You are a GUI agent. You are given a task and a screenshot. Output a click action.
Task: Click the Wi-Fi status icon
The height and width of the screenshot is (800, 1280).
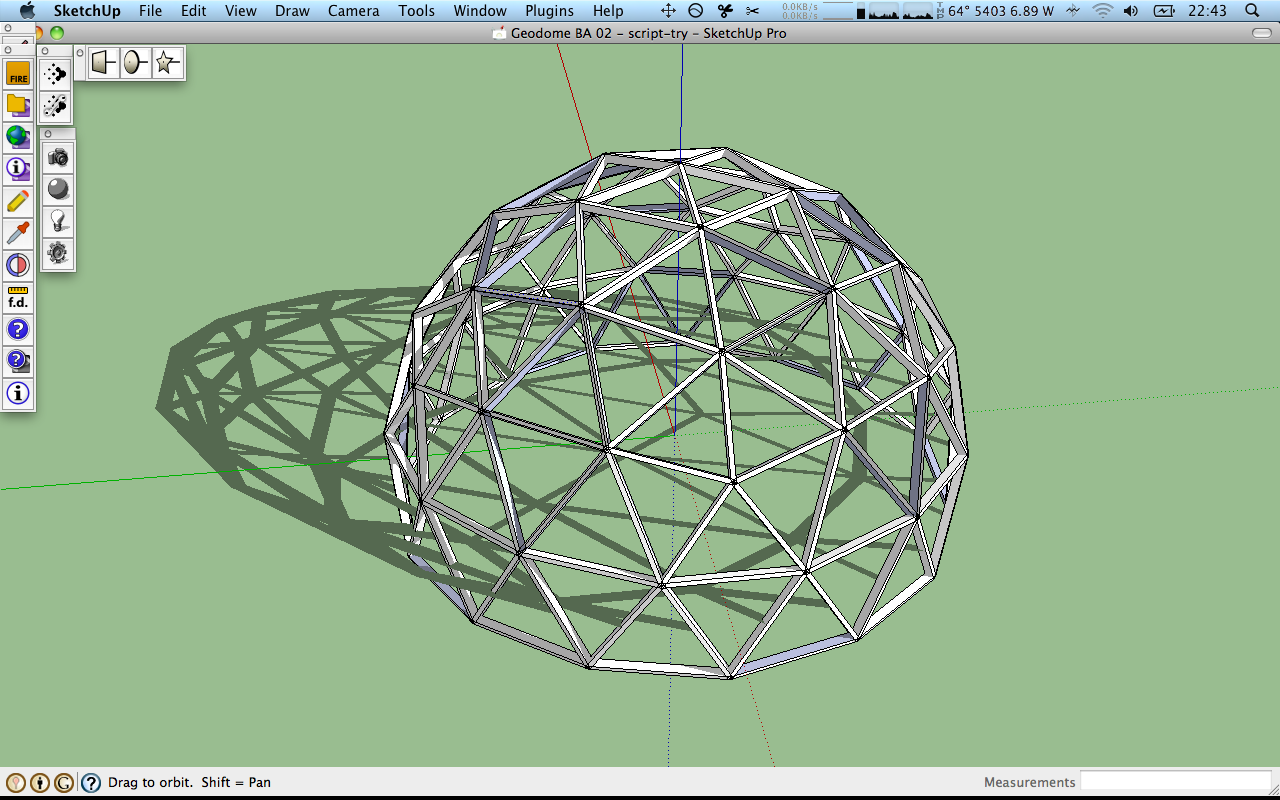1103,11
